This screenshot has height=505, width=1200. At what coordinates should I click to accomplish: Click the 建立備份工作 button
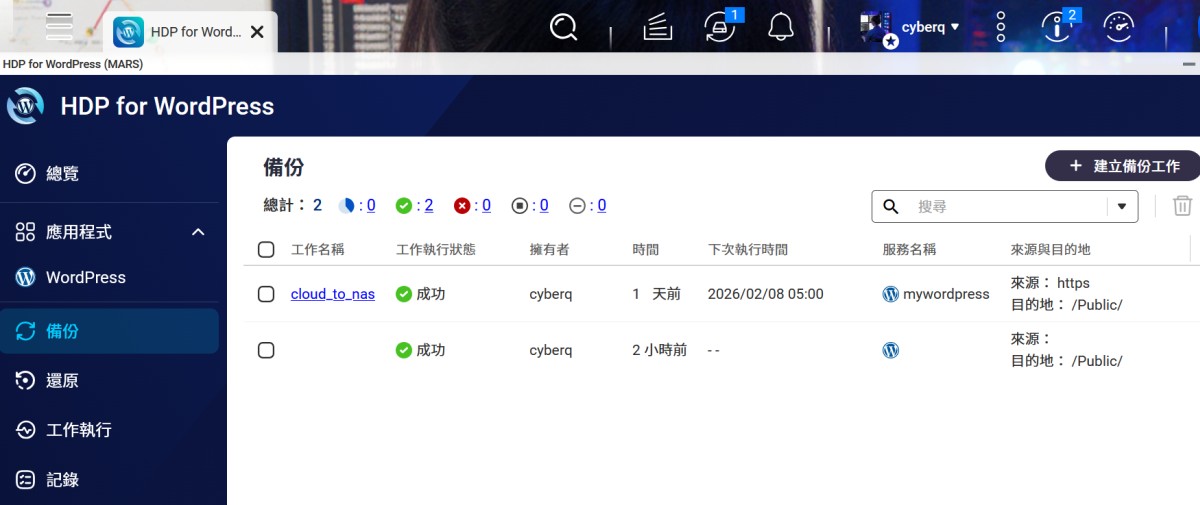coord(1124,166)
